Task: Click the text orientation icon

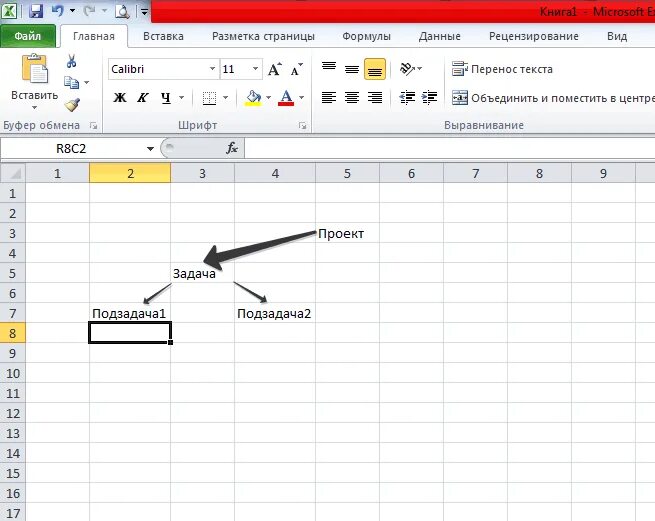Action: (407, 69)
